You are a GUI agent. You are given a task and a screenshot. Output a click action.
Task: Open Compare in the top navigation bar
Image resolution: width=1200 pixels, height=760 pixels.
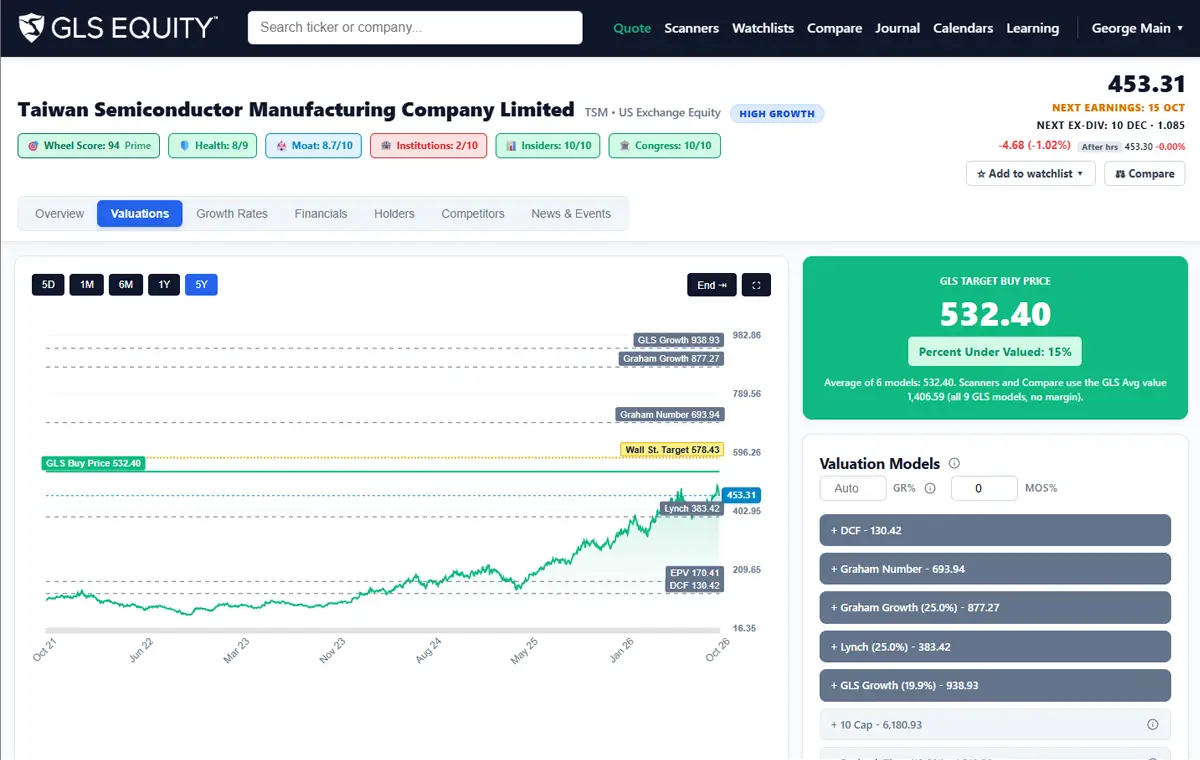(x=834, y=28)
